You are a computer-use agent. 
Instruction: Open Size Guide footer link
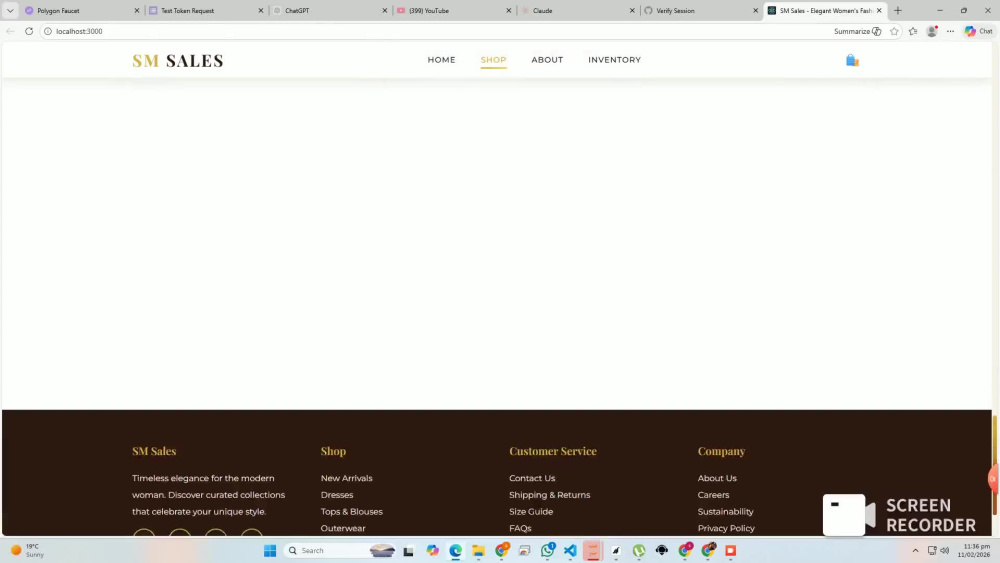(531, 511)
